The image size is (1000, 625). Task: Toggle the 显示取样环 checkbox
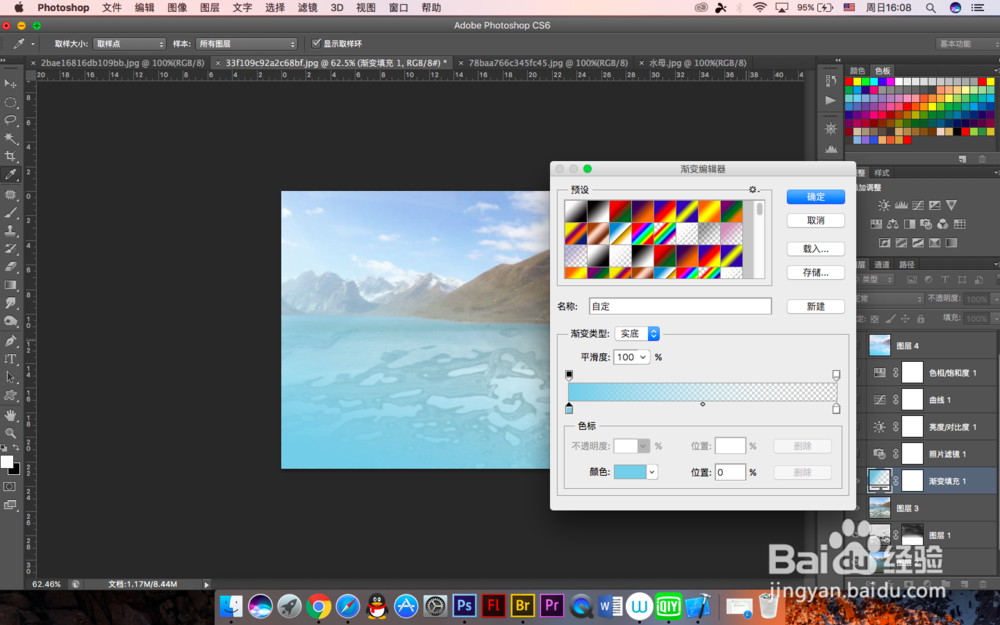point(316,43)
